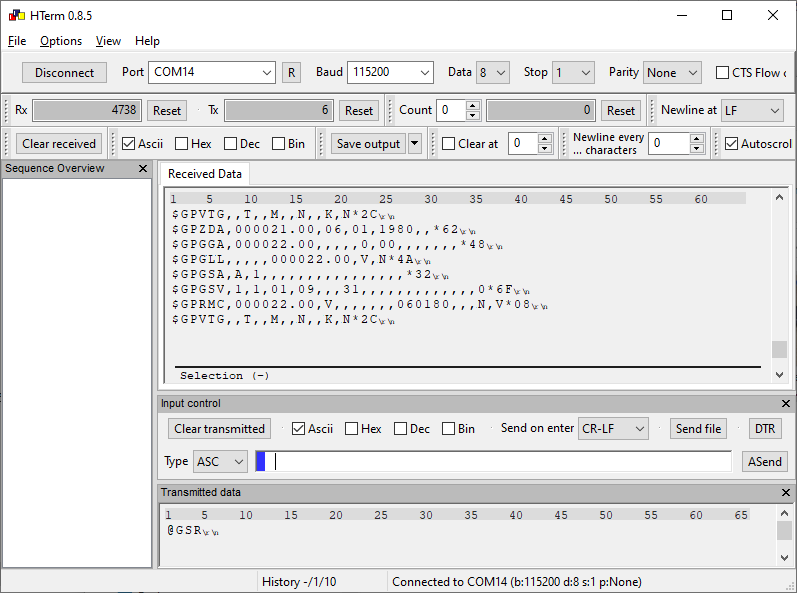The width and height of the screenshot is (797, 593).
Task: Open the Options menu
Action: [61, 41]
